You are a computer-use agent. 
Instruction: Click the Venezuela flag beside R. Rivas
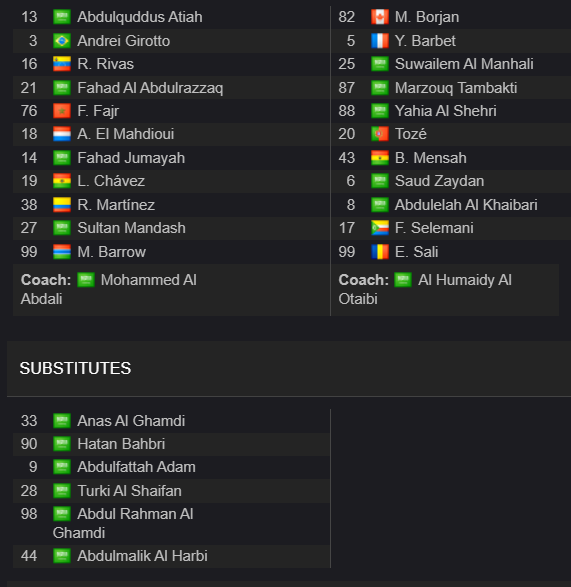[62, 64]
